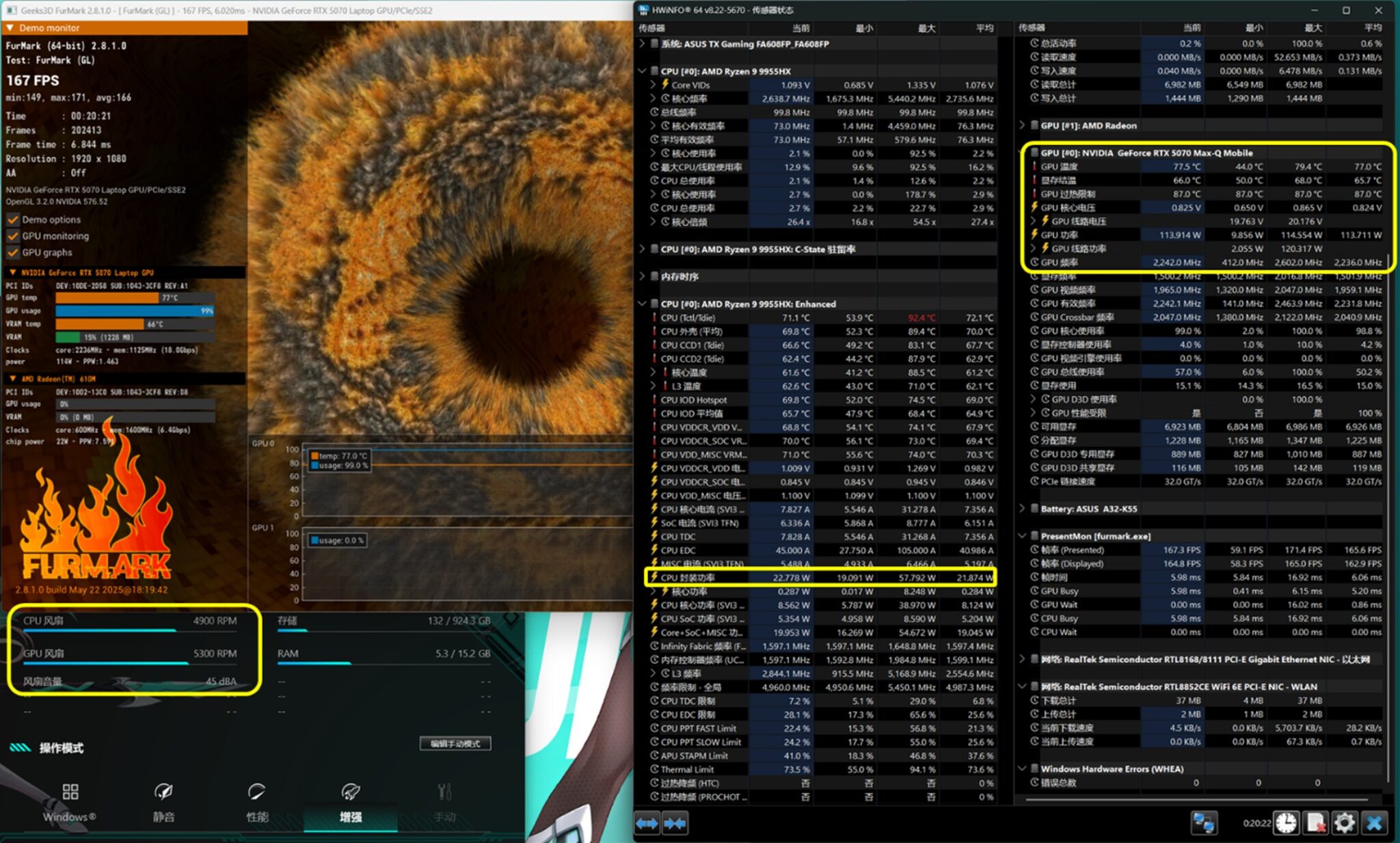Expand the Core VIDs row
The width and height of the screenshot is (1400, 843).
[x=653, y=85]
